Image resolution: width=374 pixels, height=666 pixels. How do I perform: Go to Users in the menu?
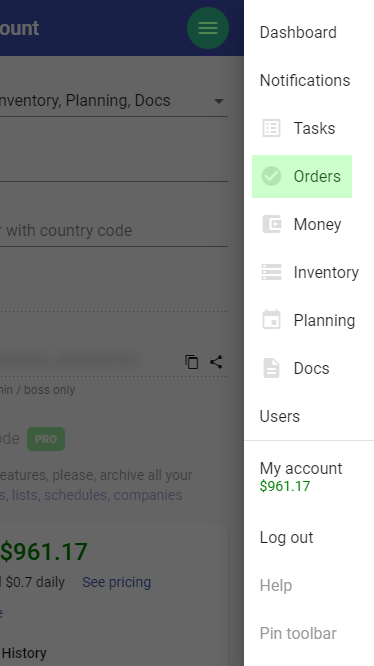[x=280, y=416]
